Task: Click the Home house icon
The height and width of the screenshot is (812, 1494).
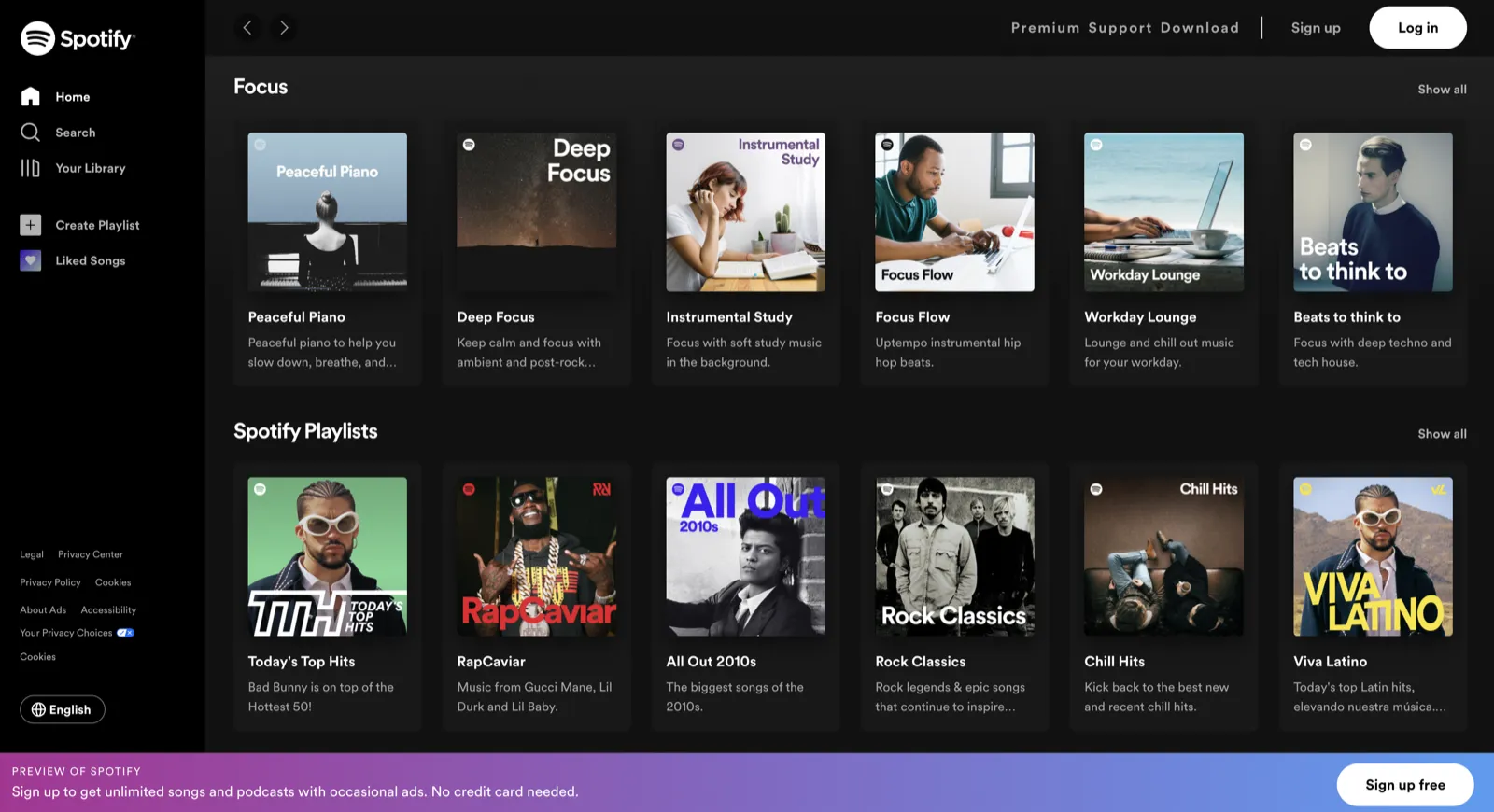Action: (31, 97)
